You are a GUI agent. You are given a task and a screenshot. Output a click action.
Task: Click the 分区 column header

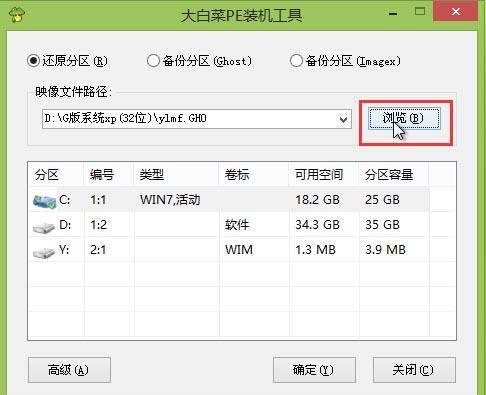[56, 175]
